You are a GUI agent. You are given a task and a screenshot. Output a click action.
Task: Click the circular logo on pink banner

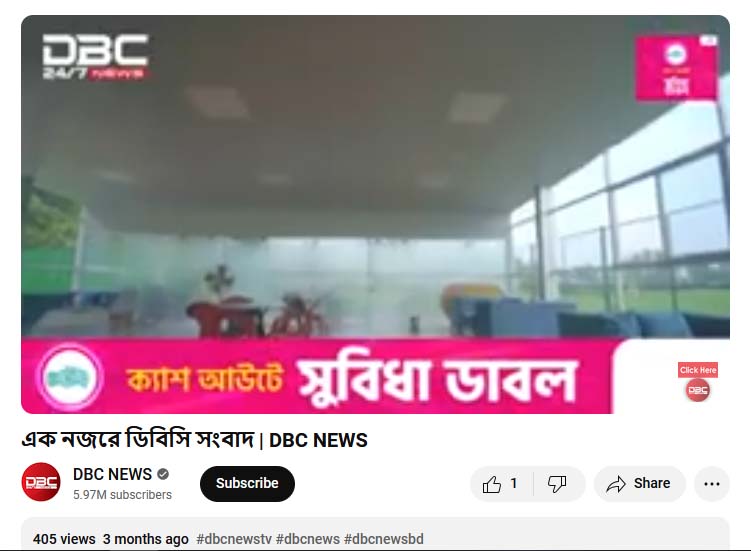click(x=70, y=378)
